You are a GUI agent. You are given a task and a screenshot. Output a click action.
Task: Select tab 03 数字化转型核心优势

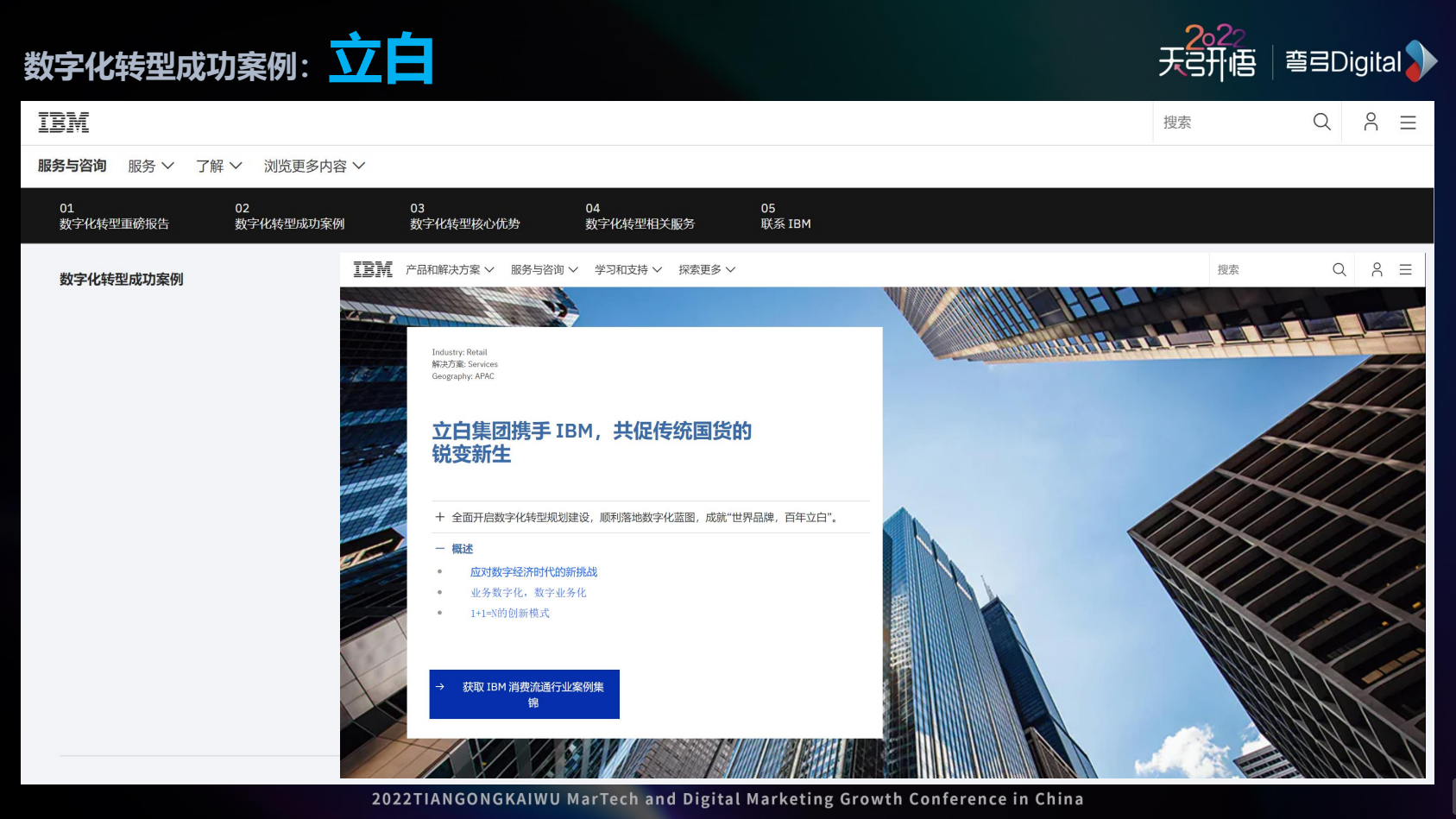point(464,216)
